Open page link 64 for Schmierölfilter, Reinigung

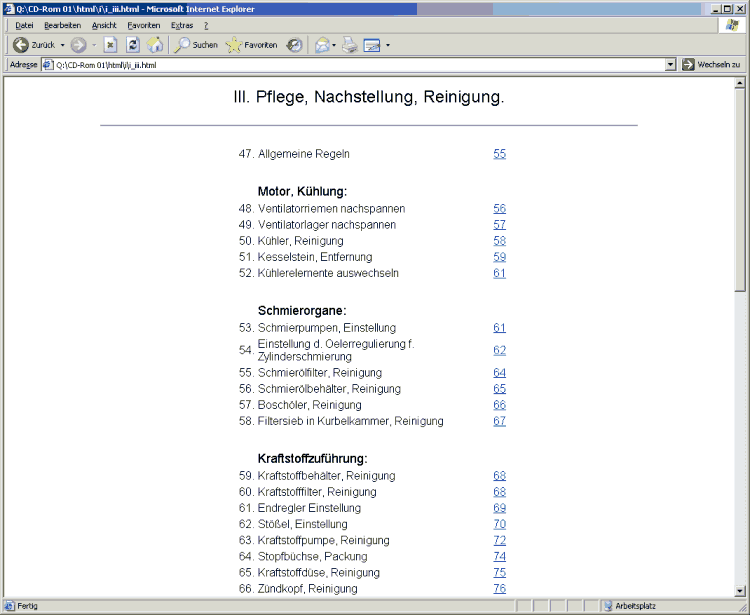click(499, 373)
